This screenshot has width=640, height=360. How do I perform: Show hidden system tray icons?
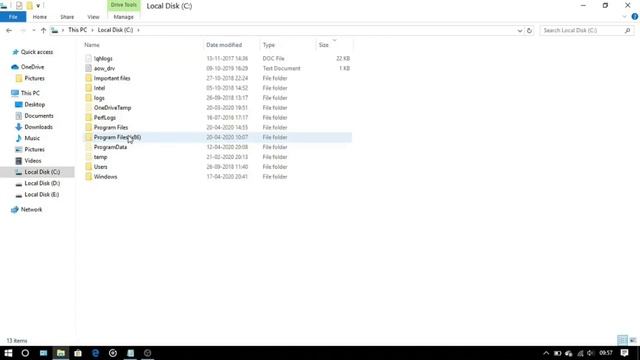pos(546,353)
